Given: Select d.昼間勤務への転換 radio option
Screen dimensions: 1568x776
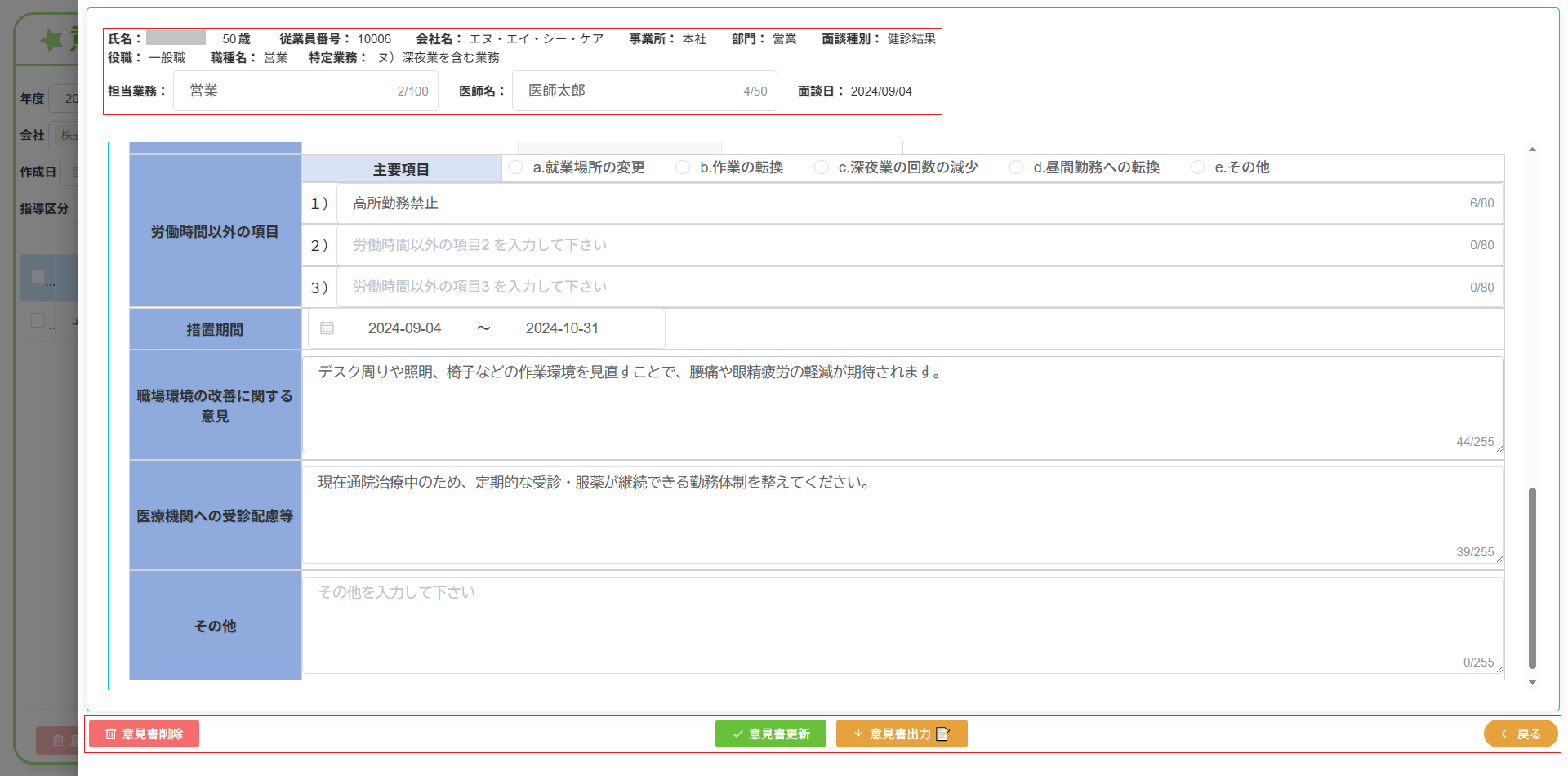Looking at the screenshot, I should tap(1017, 167).
